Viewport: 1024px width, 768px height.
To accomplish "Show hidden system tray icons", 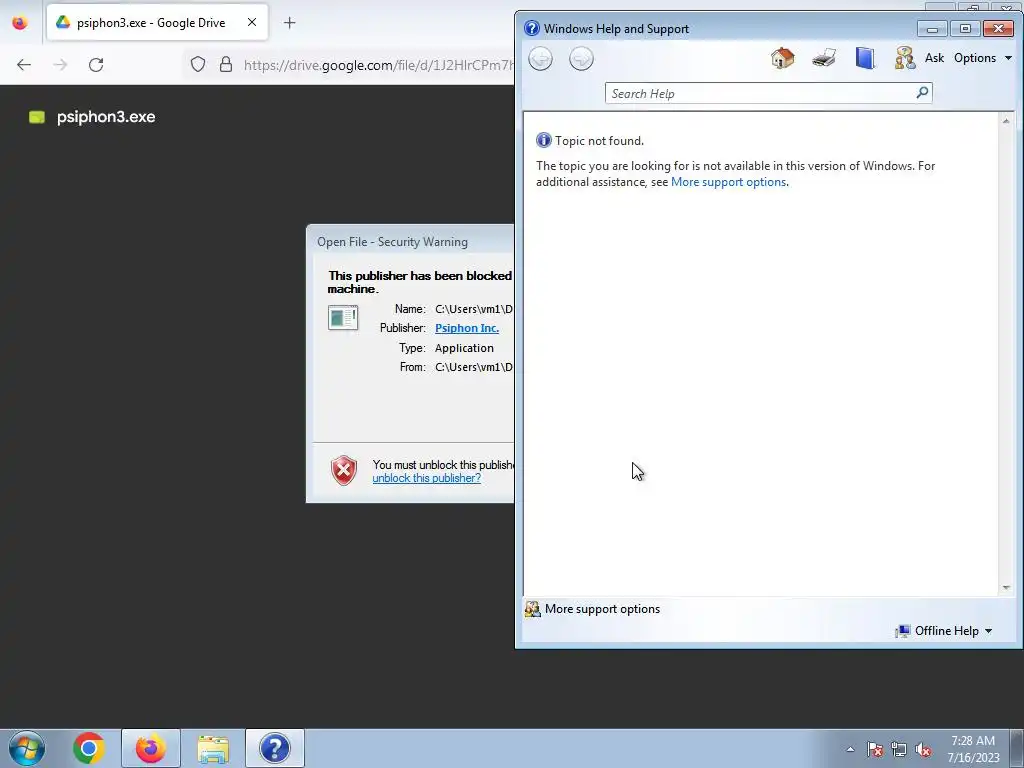I will coord(850,749).
